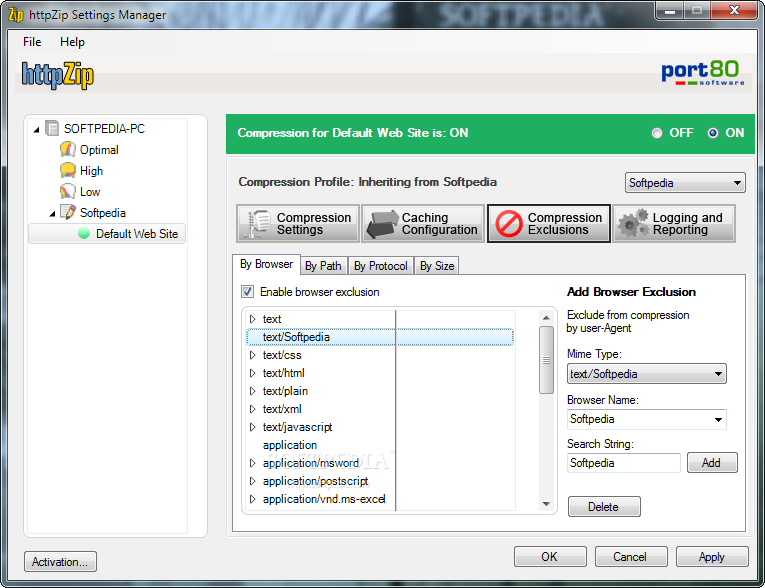Expand the text/plain node
The width and height of the screenshot is (765, 588).
pos(252,391)
